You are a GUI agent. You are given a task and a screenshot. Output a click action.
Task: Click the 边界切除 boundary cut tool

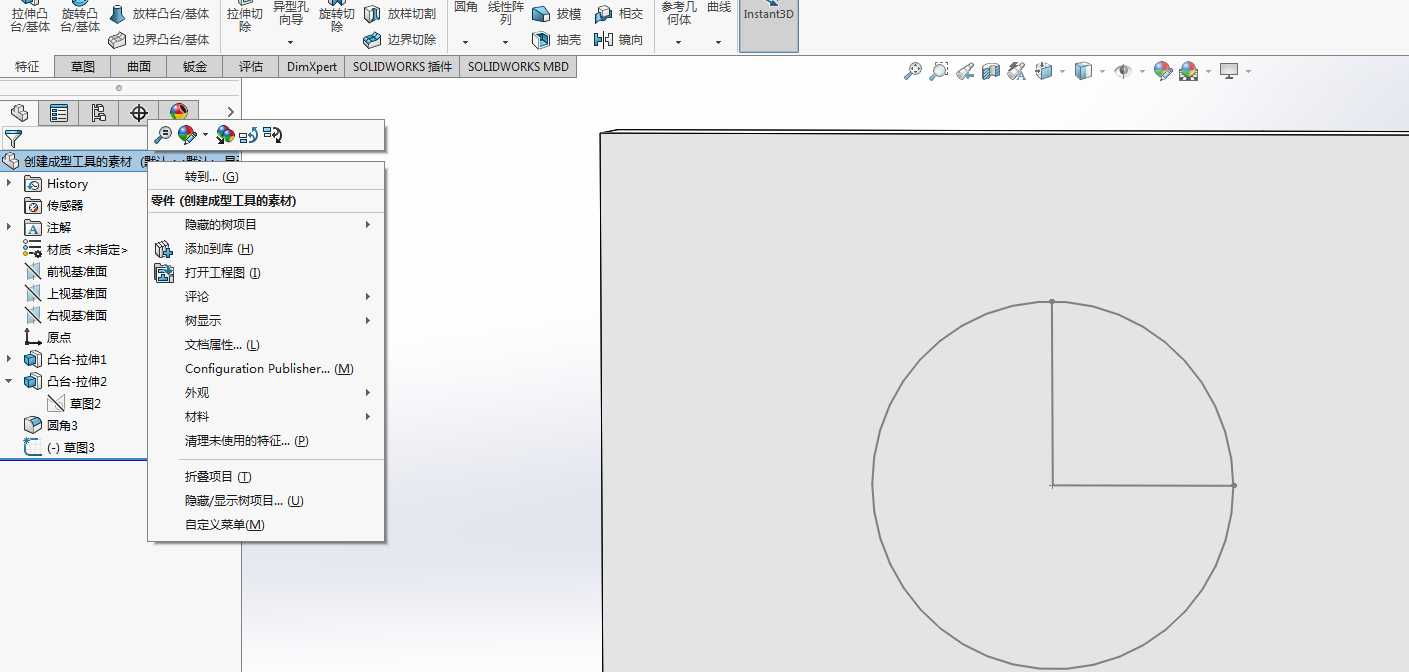point(399,40)
